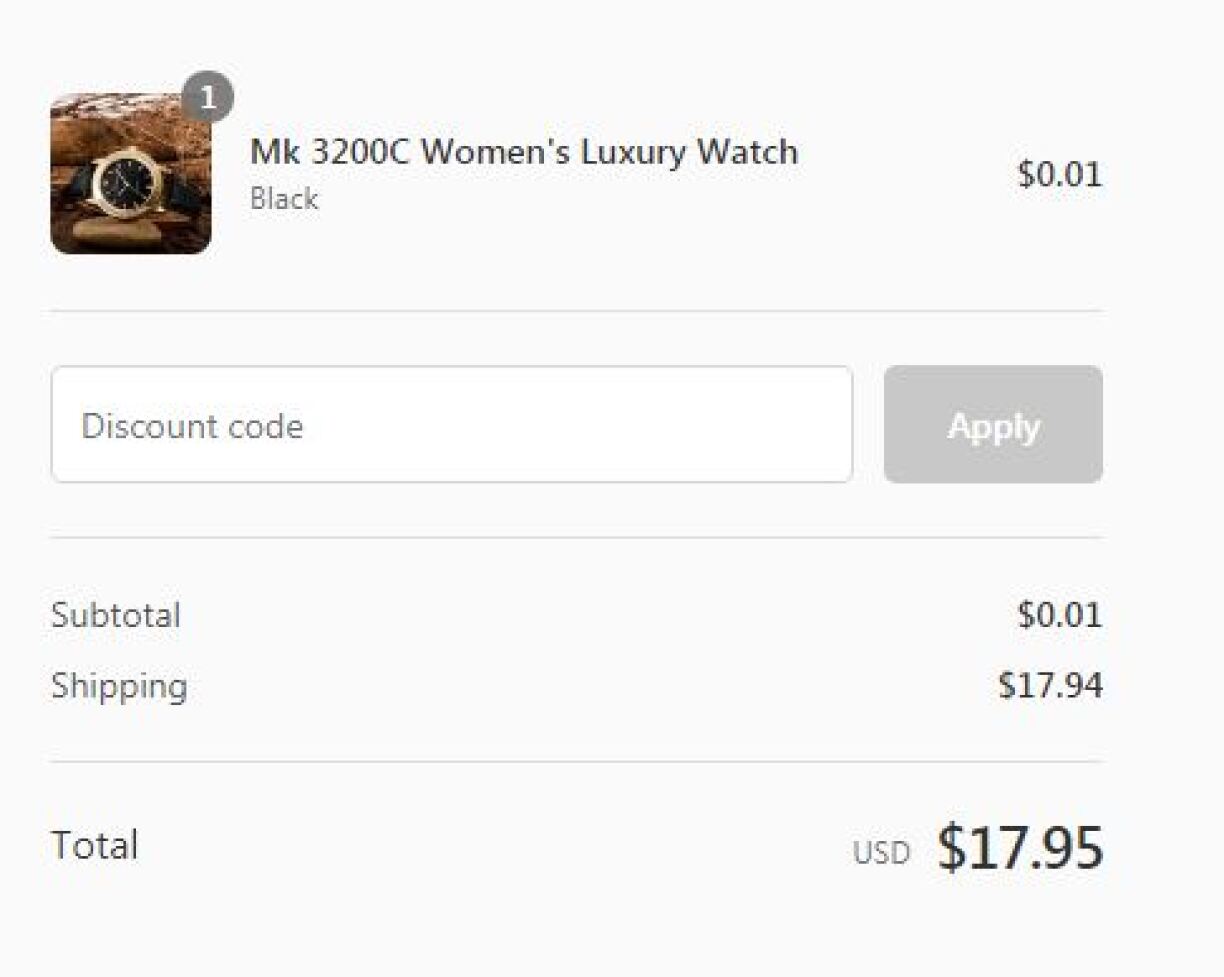Select the Black variant label

click(283, 199)
